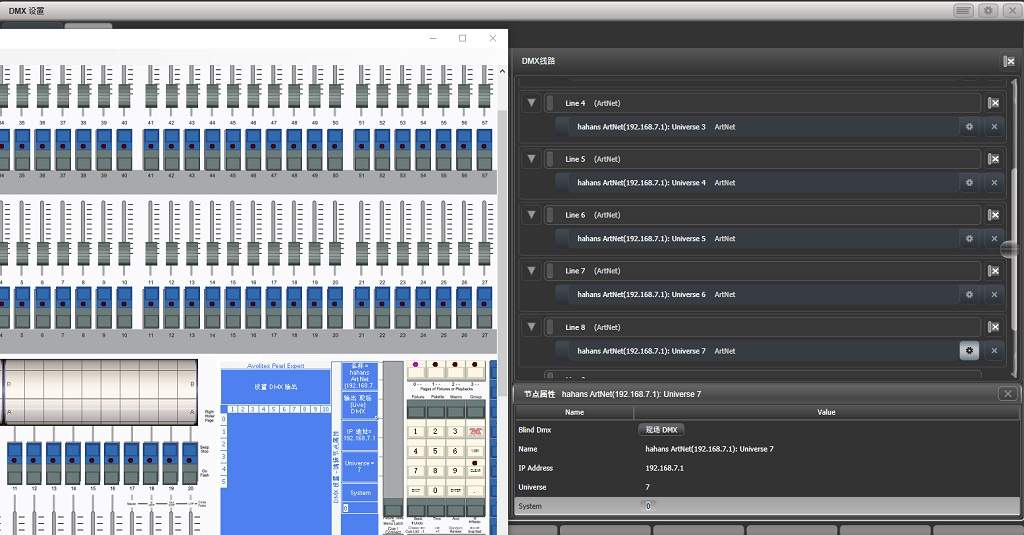Clear all nodes from Line 8
Screen dimensions: 1024x535
coord(993,327)
